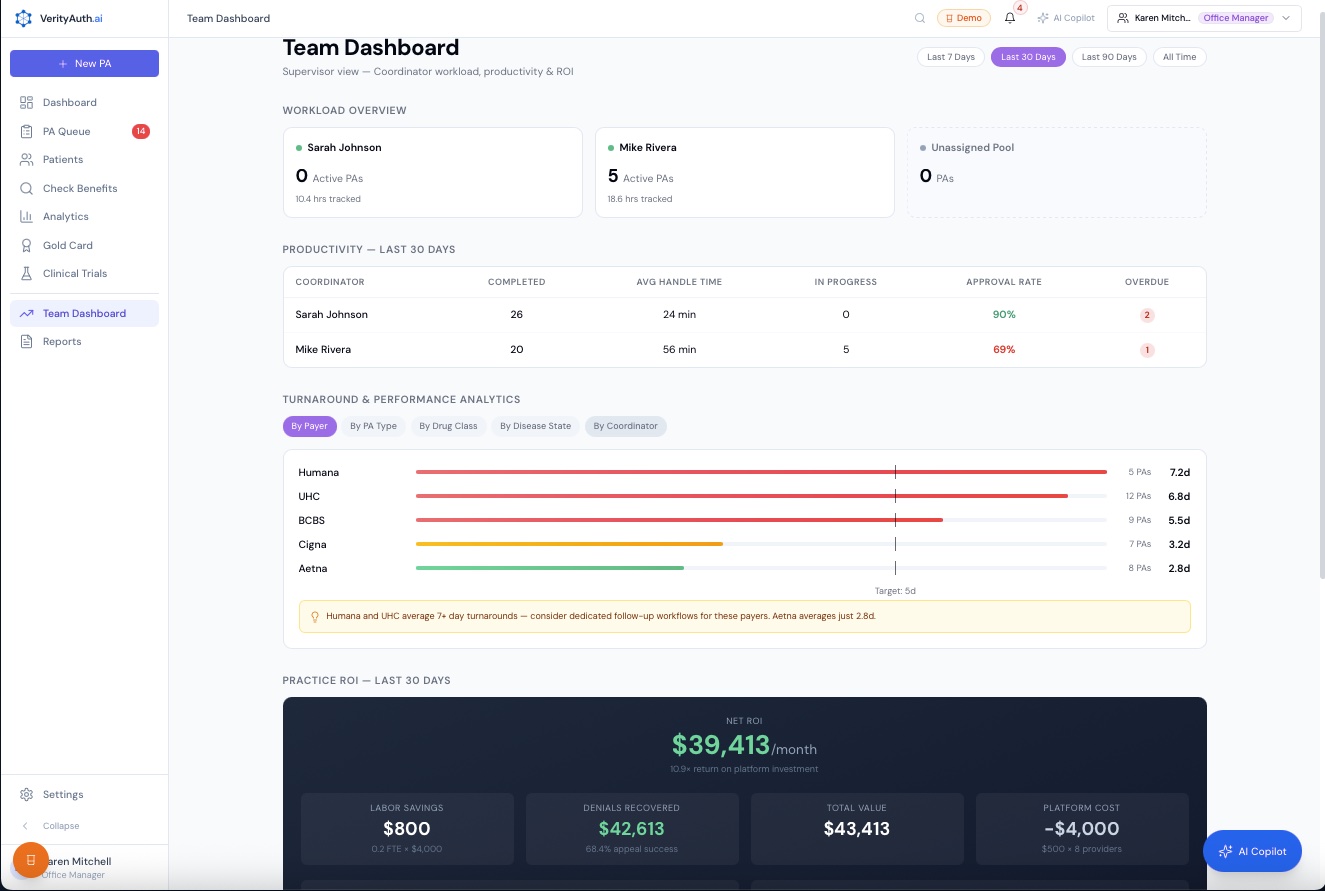Screen dimensions: 1325x891
Task: Select the By Drug Class analytics tab
Action: point(448,426)
